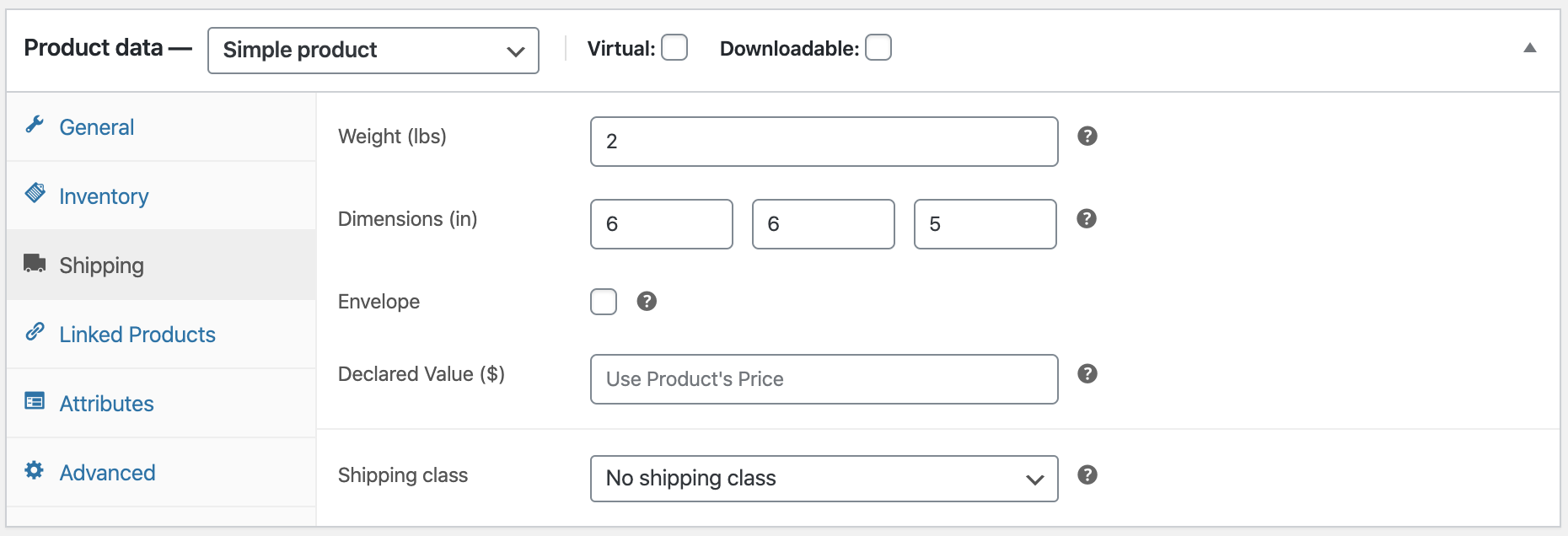1568x536 pixels.
Task: Click the Weight (lbs) input field
Action: (x=824, y=142)
